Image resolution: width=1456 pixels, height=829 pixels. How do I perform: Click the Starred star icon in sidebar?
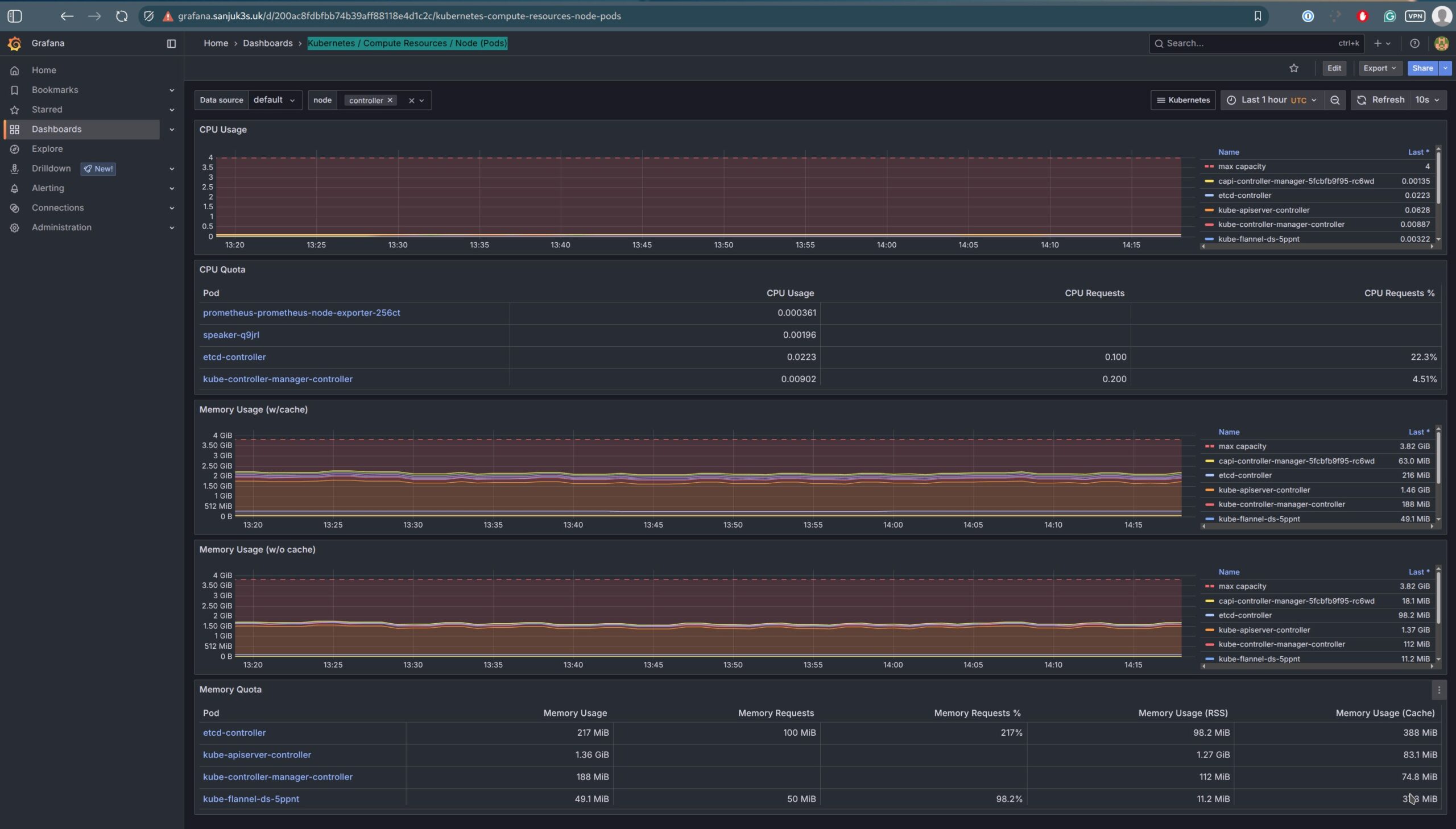[15, 109]
